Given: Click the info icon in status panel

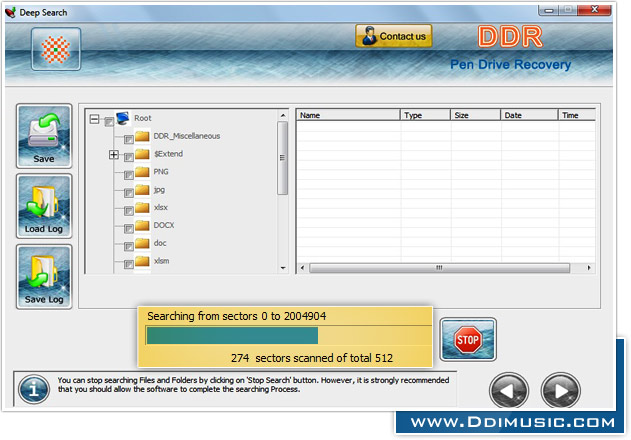Looking at the screenshot, I should 34,390.
